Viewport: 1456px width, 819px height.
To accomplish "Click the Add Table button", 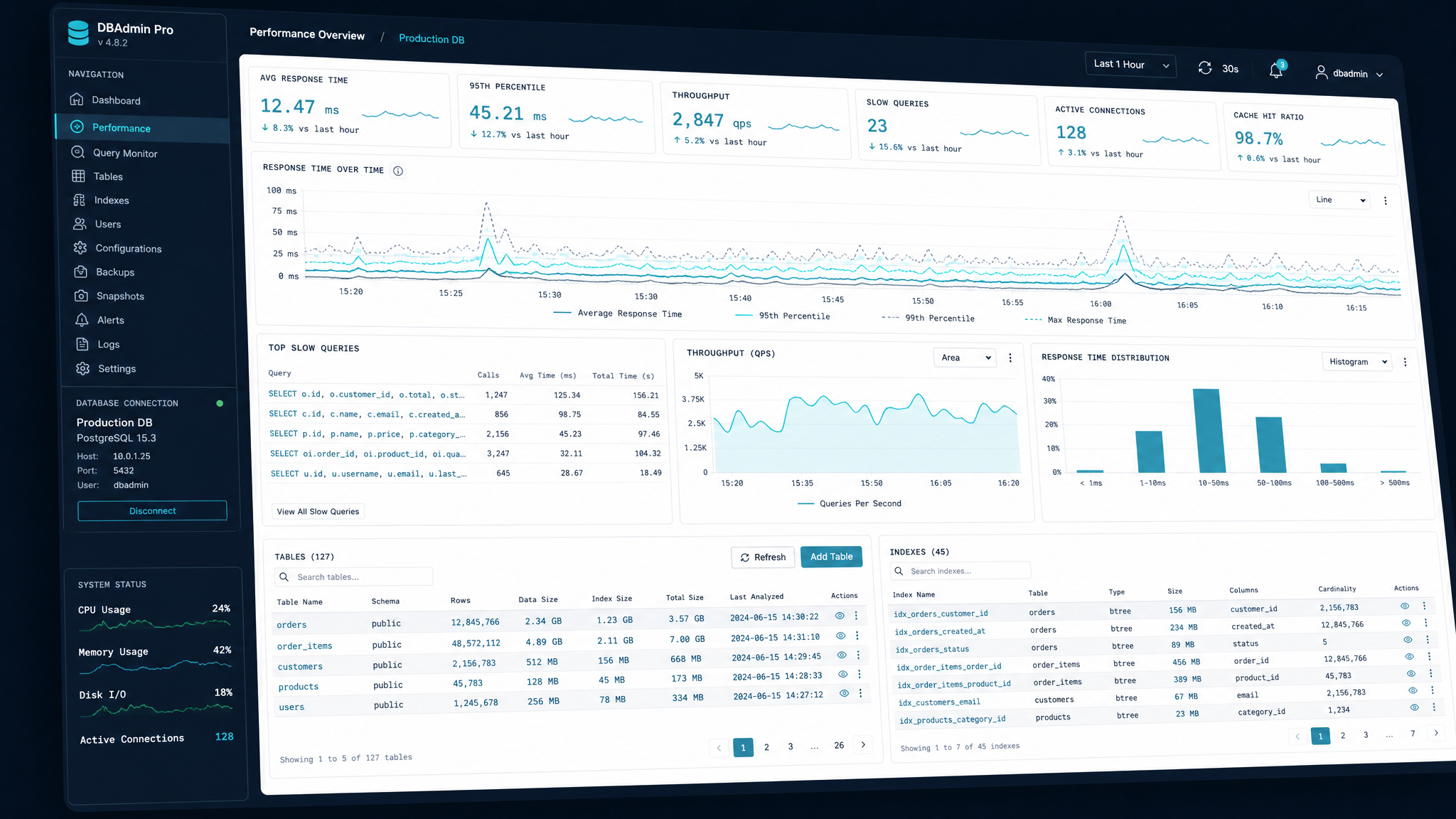I will (x=831, y=557).
